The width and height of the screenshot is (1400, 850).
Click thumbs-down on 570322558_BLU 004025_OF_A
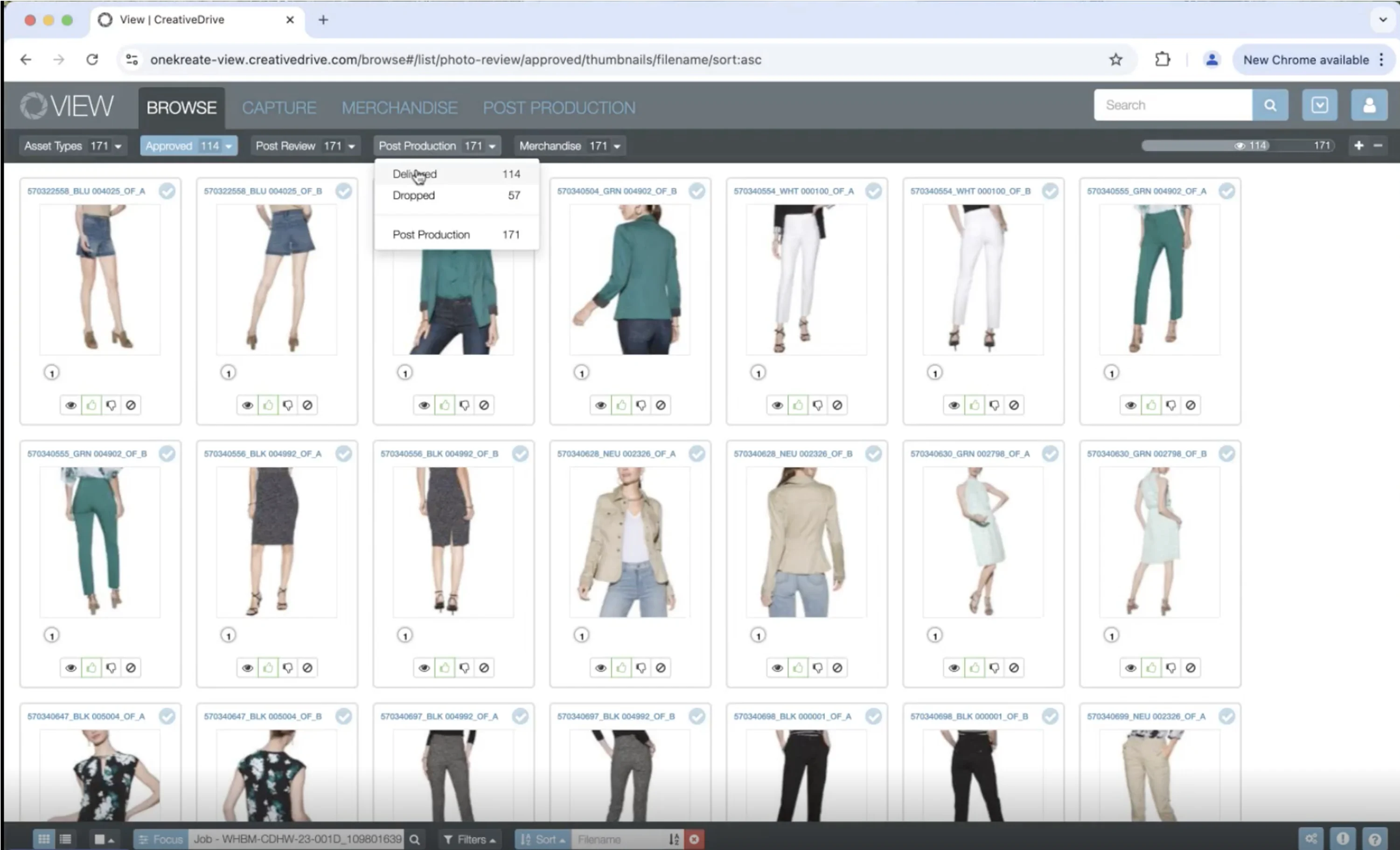click(111, 405)
